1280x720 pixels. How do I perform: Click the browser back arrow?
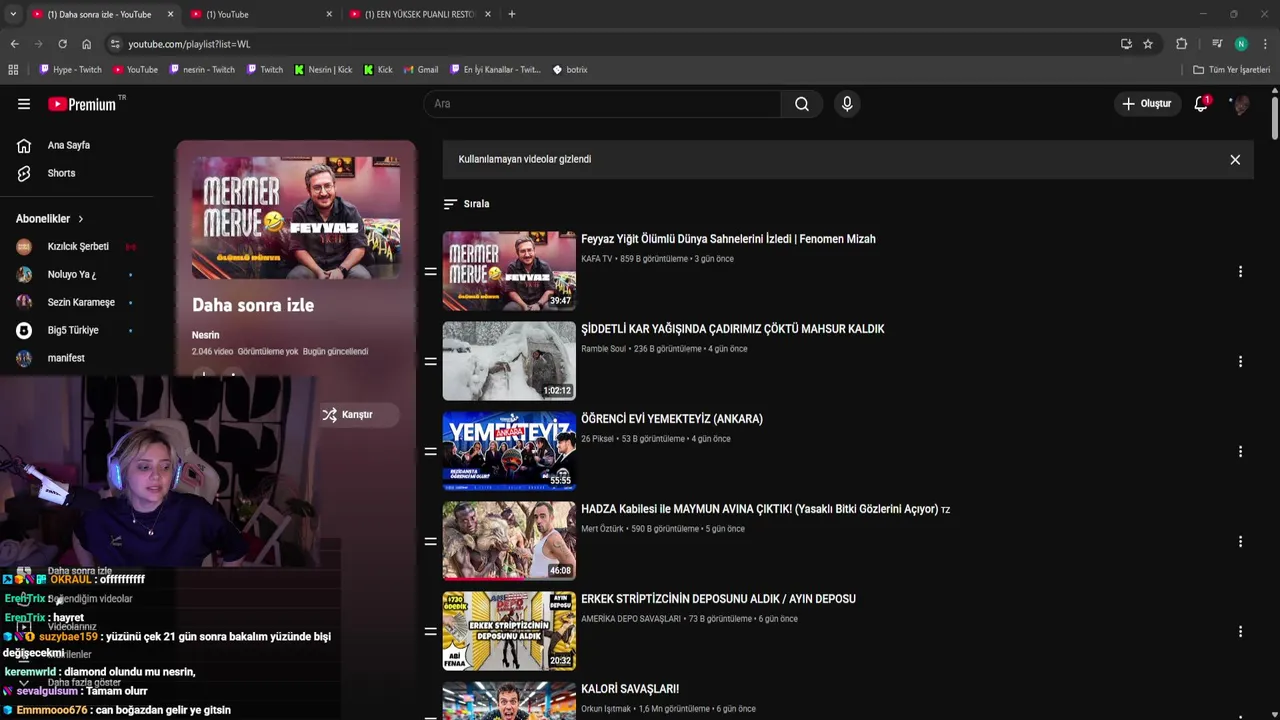click(14, 44)
